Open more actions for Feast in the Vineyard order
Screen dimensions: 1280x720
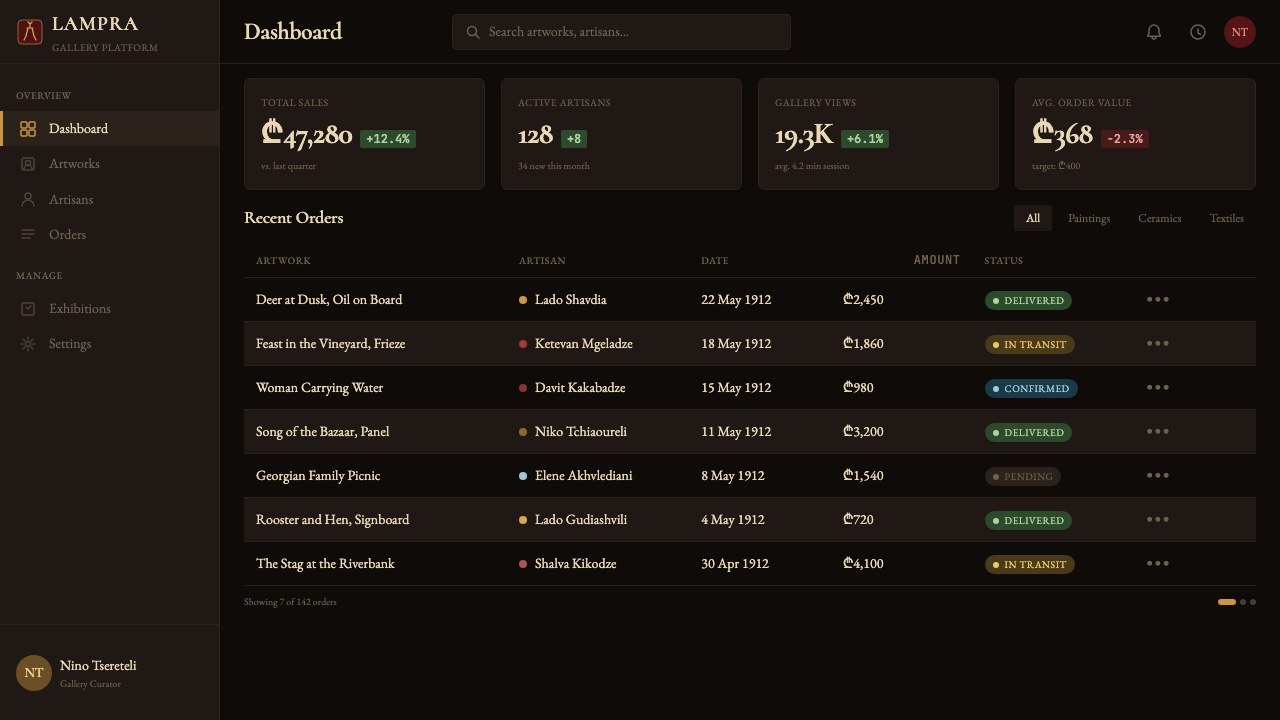(1158, 343)
